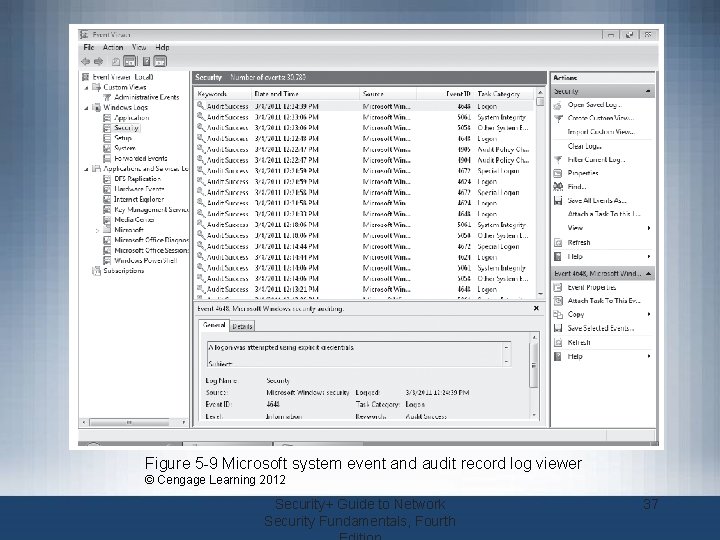
Task: Click the Filter Current Log funnel icon
Action: coord(558,159)
